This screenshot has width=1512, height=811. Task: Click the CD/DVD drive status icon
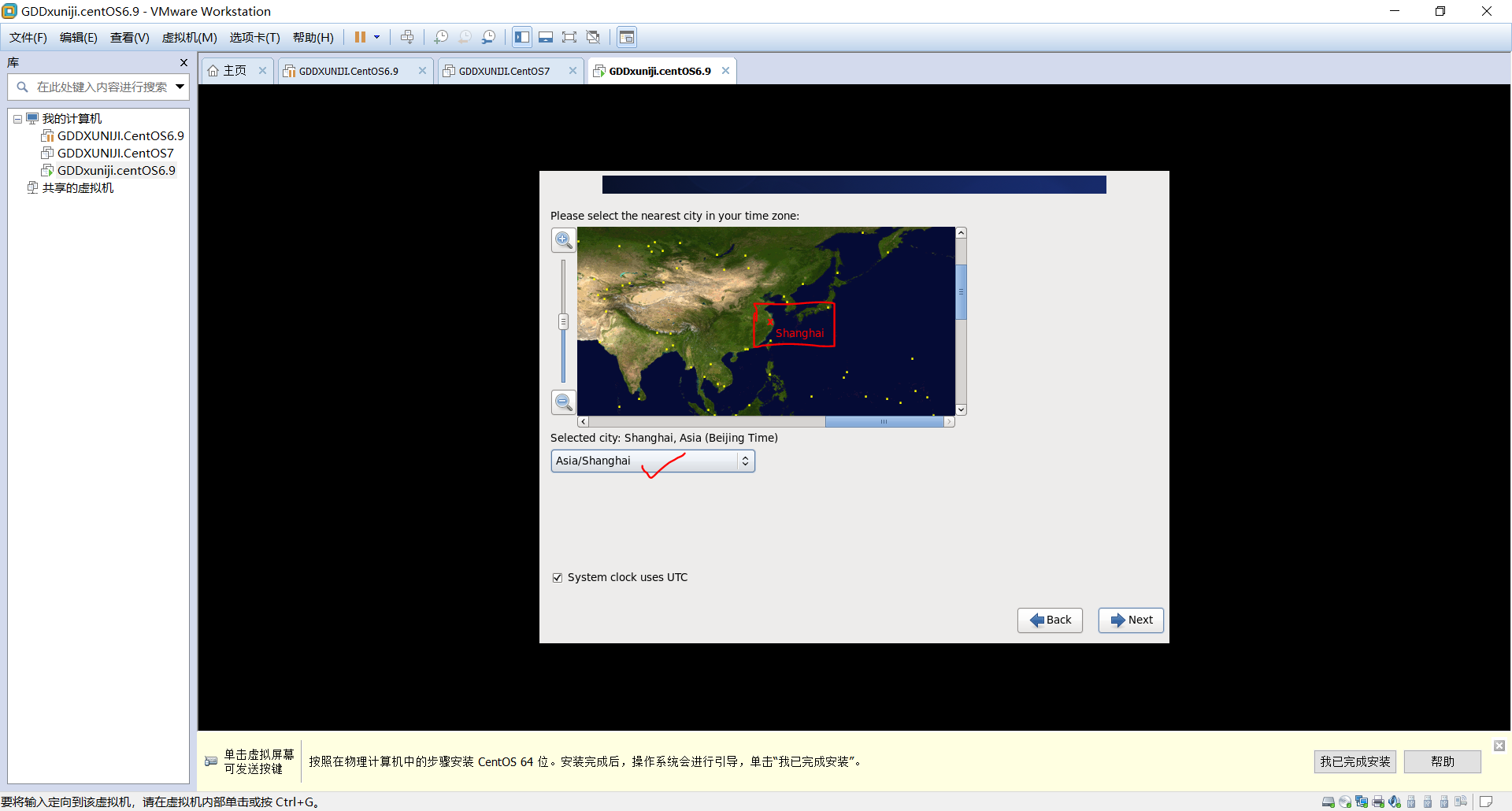[x=1345, y=802]
